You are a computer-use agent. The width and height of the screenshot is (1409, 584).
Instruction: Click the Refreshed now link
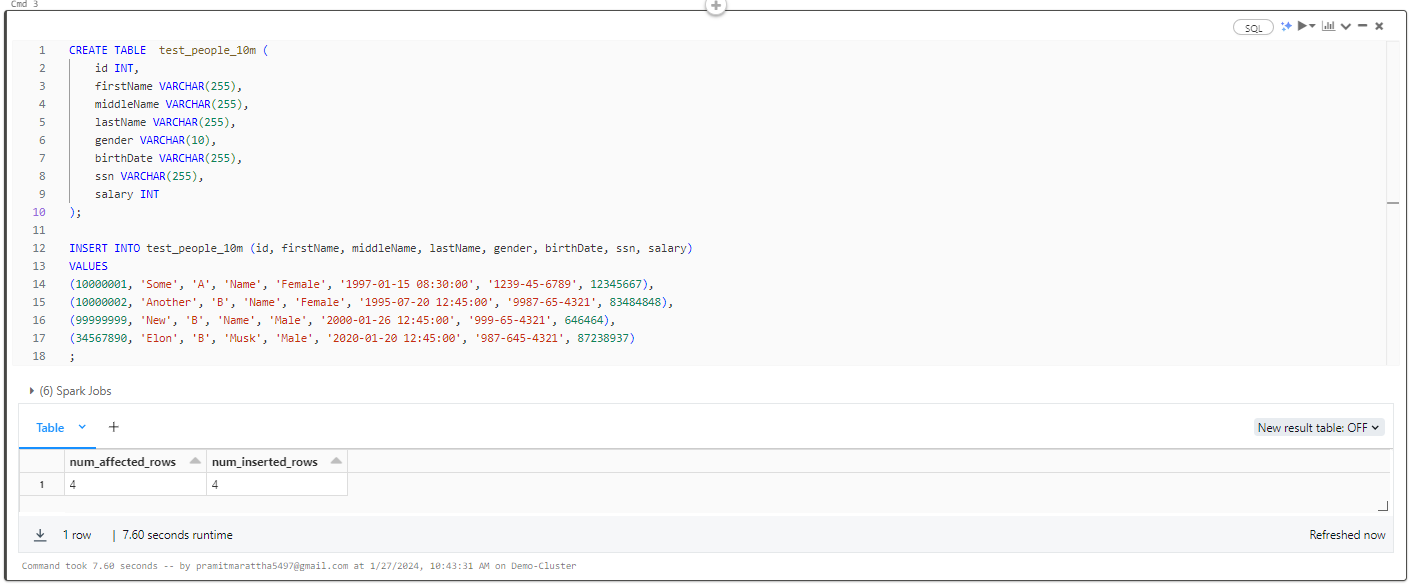click(1346, 534)
